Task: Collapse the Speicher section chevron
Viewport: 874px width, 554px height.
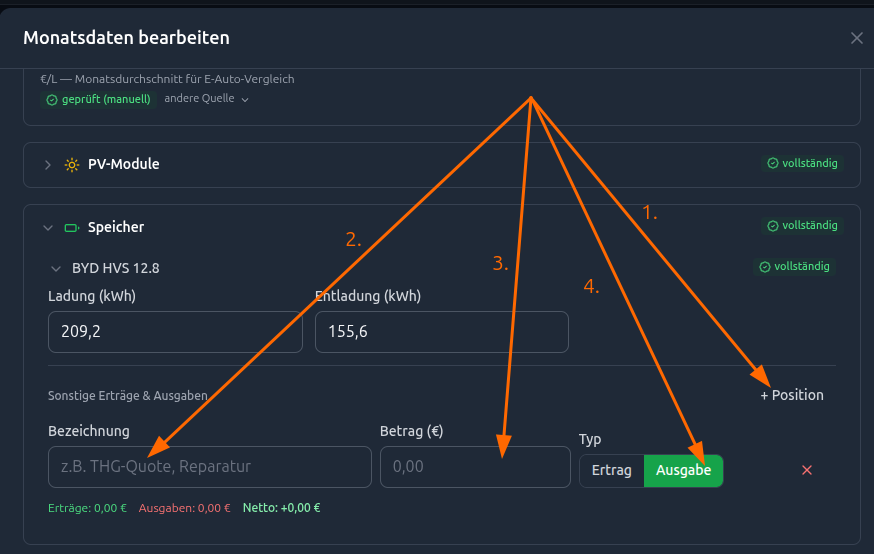Action: coord(48,228)
